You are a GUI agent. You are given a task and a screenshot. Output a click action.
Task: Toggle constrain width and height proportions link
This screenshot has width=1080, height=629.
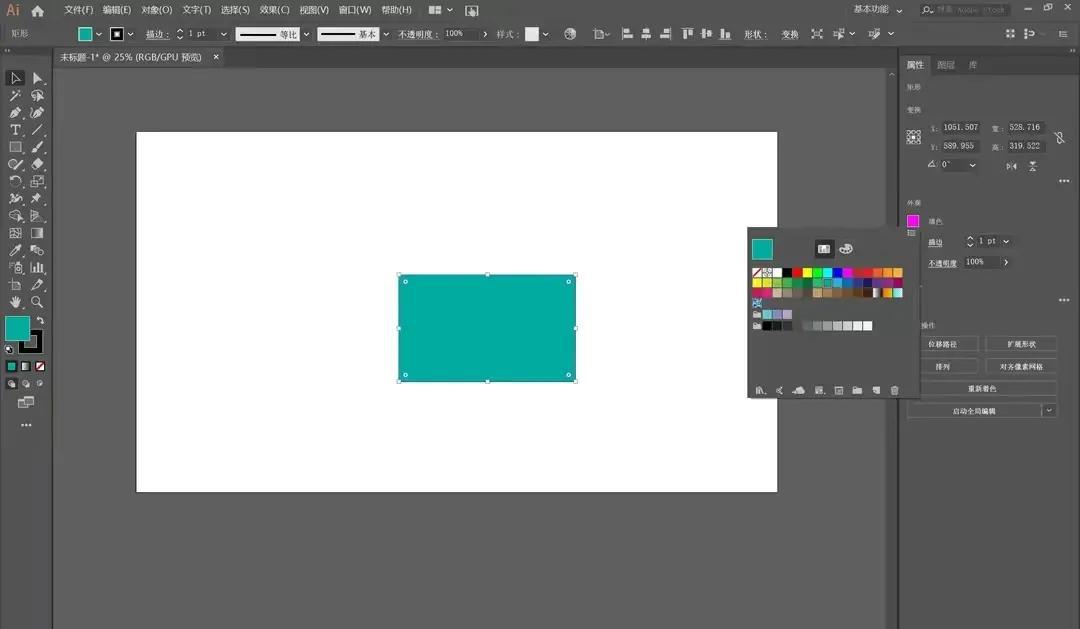[x=1059, y=137]
